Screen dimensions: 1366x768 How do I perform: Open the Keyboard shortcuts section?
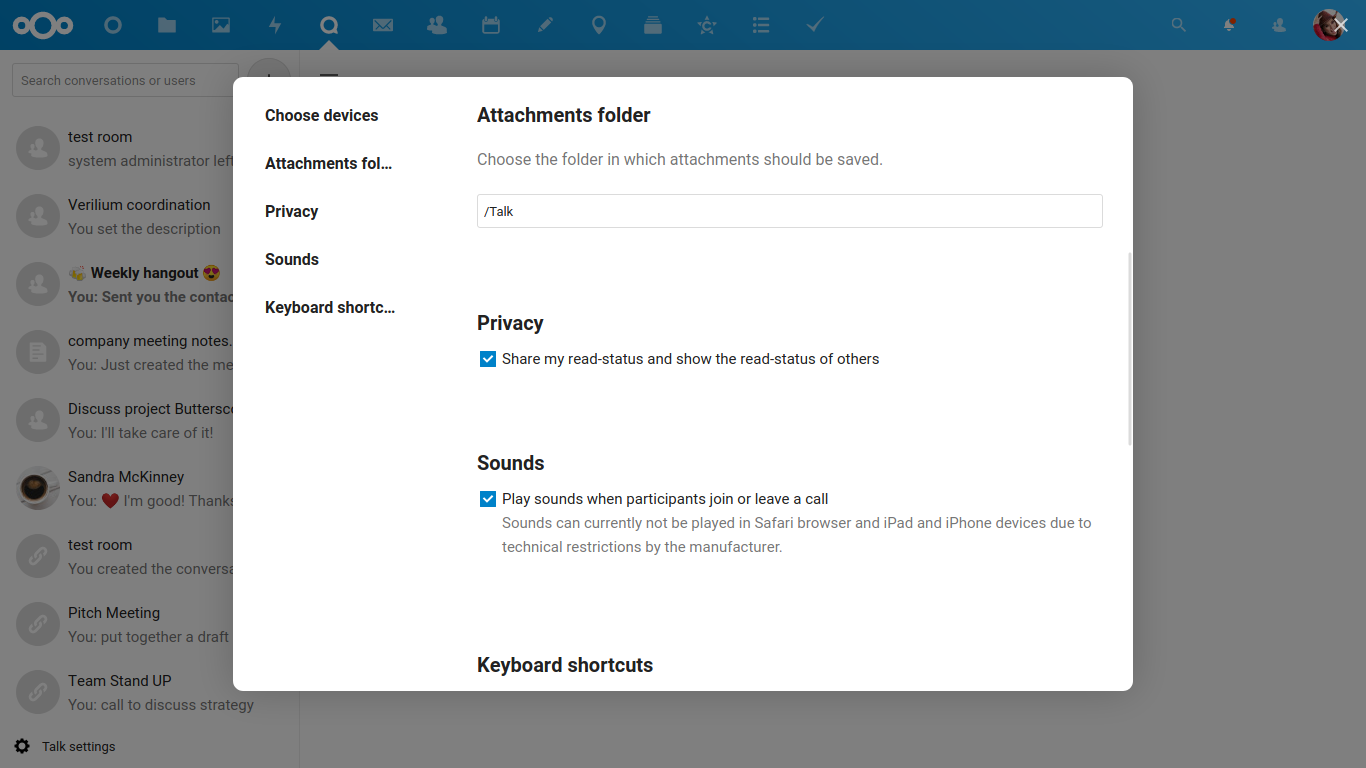[330, 307]
